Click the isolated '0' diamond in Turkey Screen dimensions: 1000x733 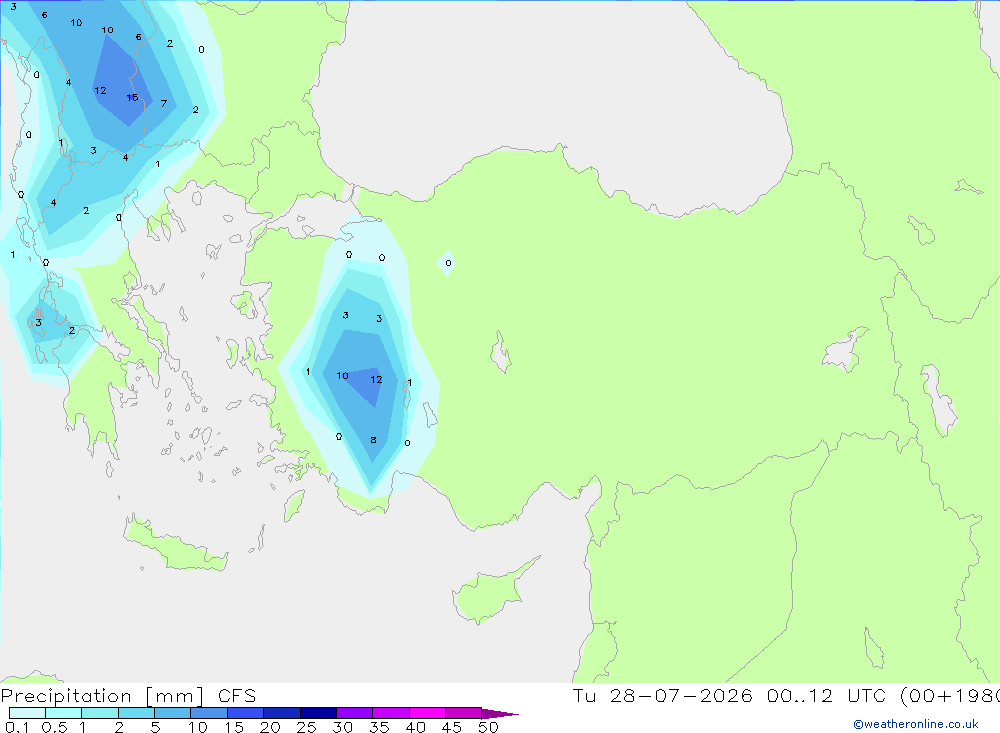click(x=448, y=263)
